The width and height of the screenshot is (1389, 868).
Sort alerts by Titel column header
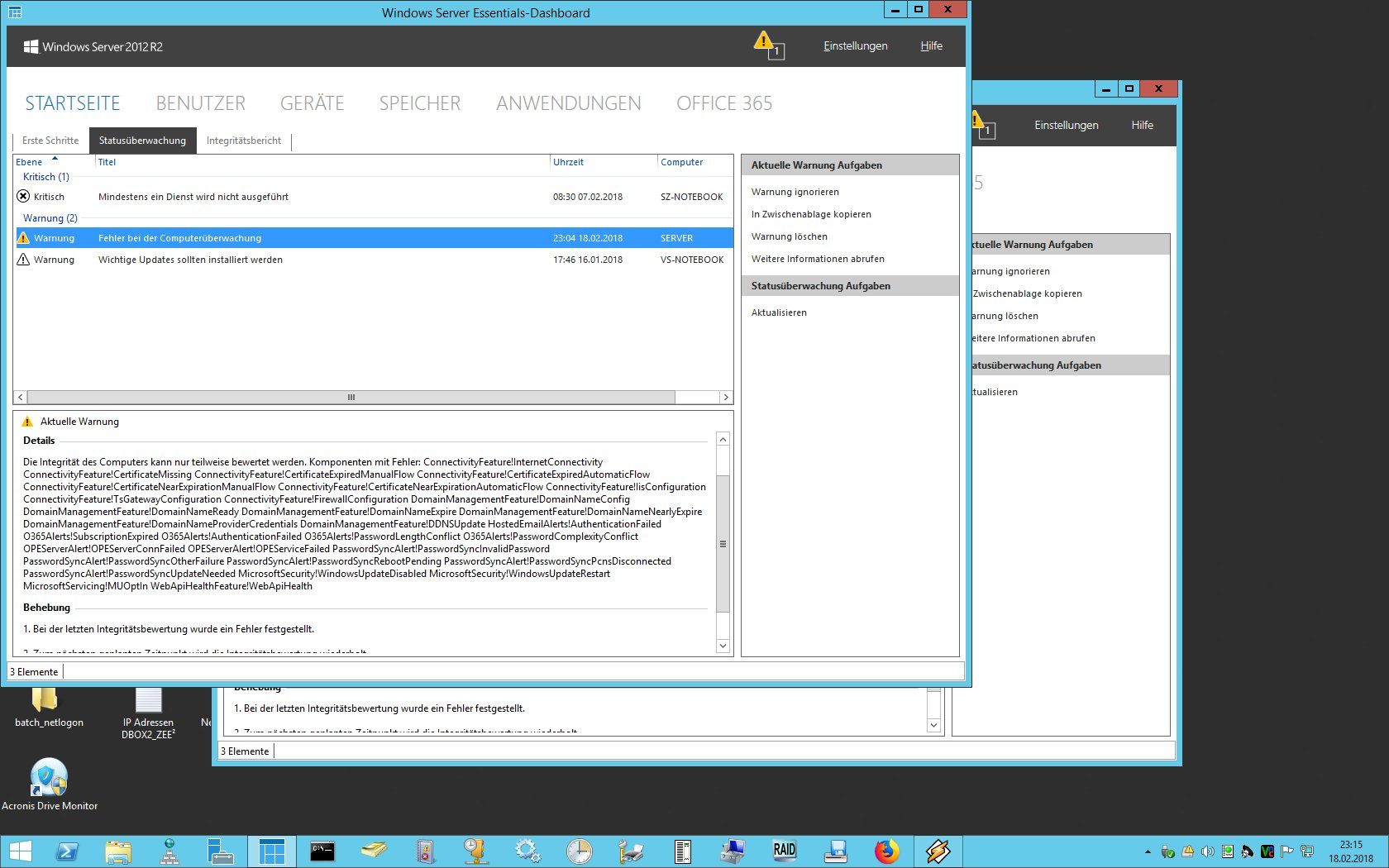pyautogui.click(x=107, y=162)
